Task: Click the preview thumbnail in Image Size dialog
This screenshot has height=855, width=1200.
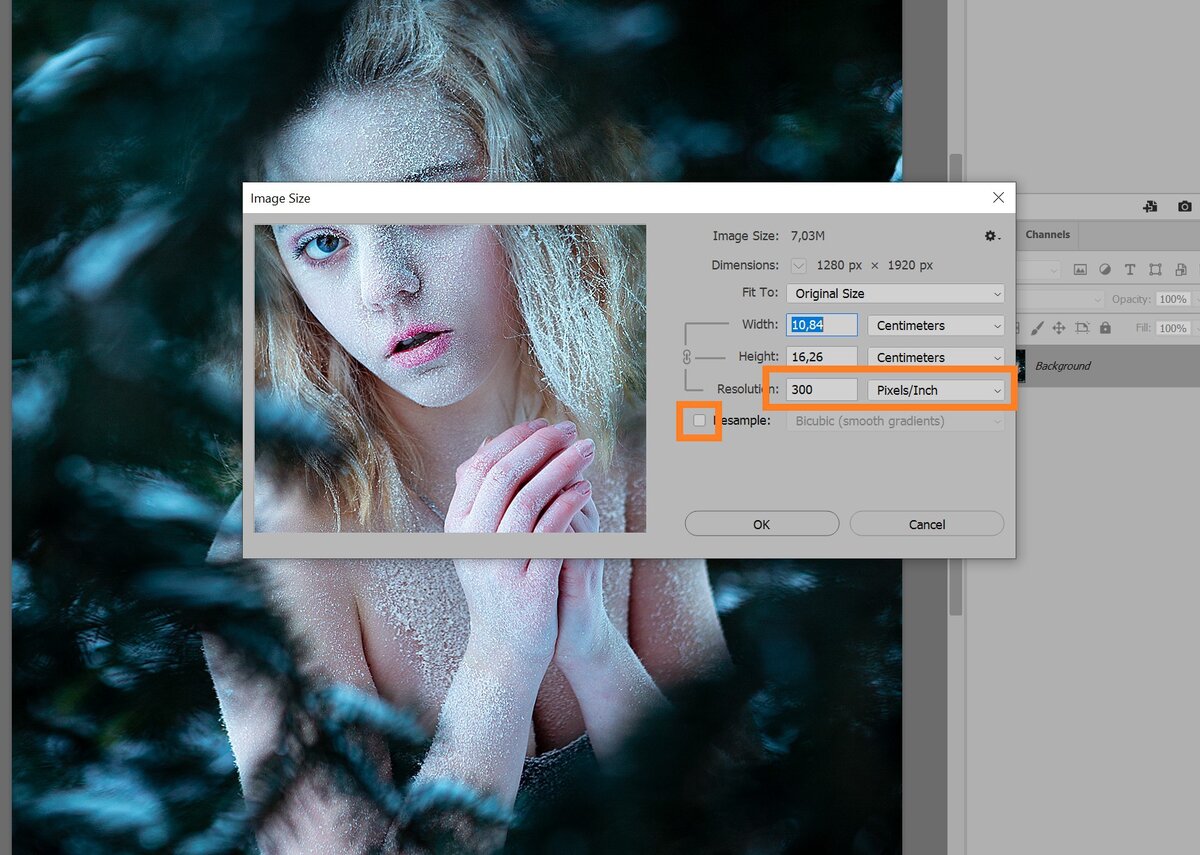Action: 450,378
